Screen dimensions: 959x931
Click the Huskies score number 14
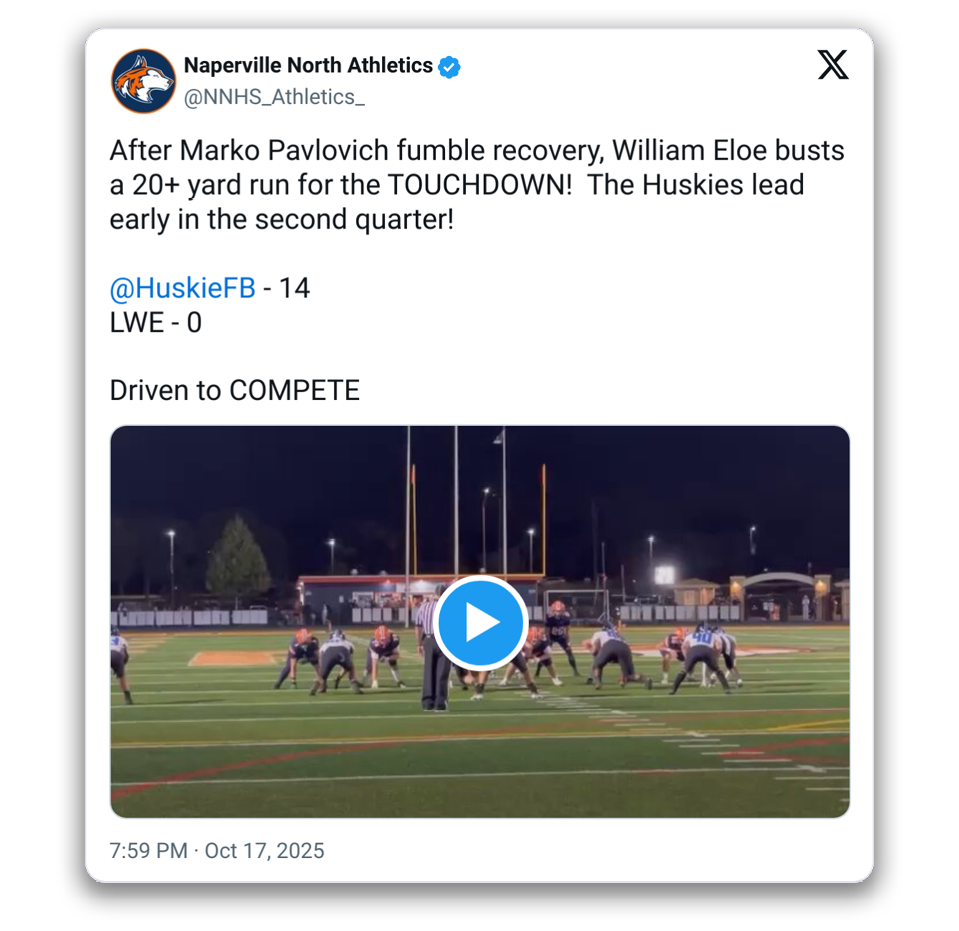294,289
